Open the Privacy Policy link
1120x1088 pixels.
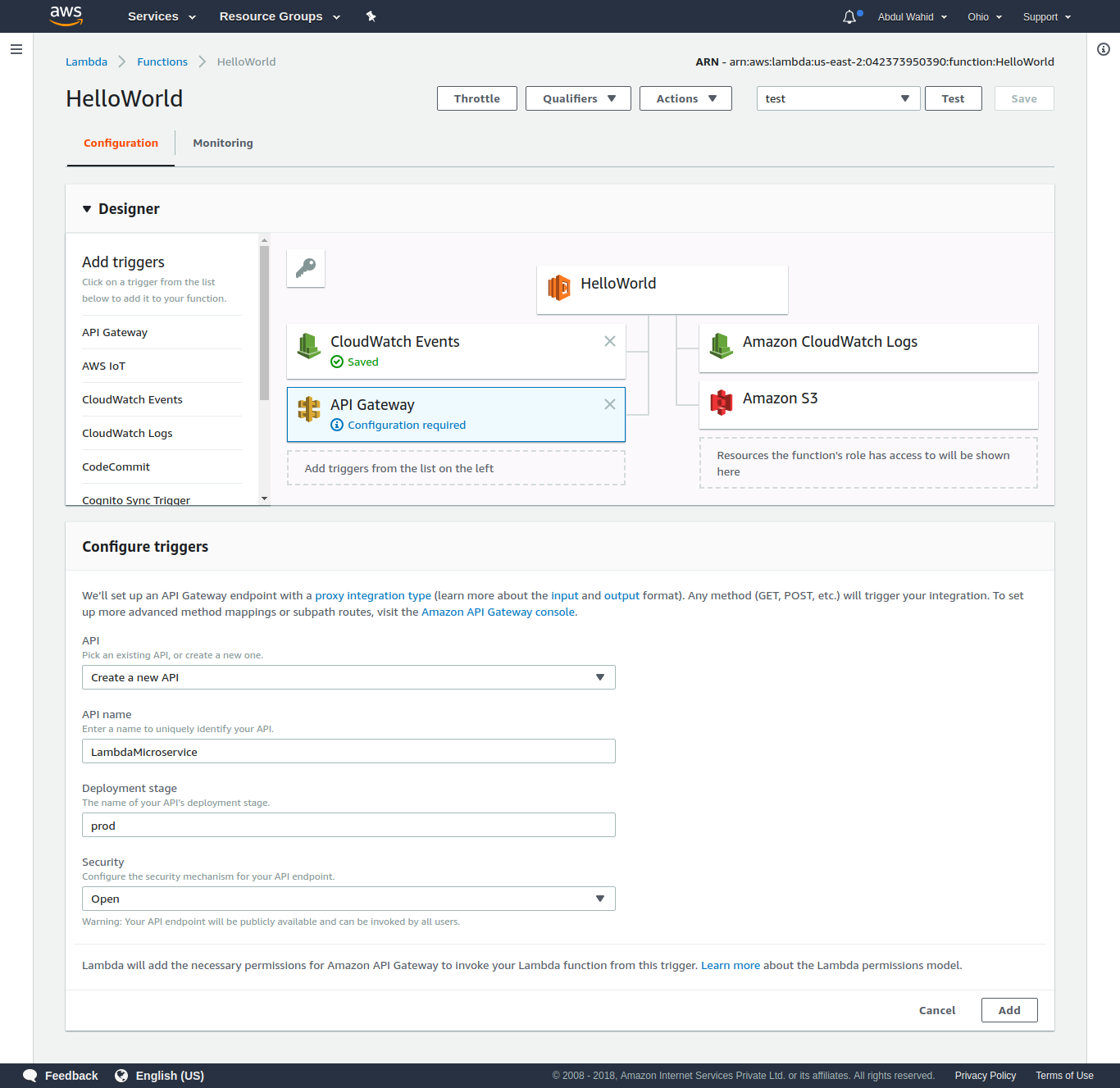tap(985, 1076)
